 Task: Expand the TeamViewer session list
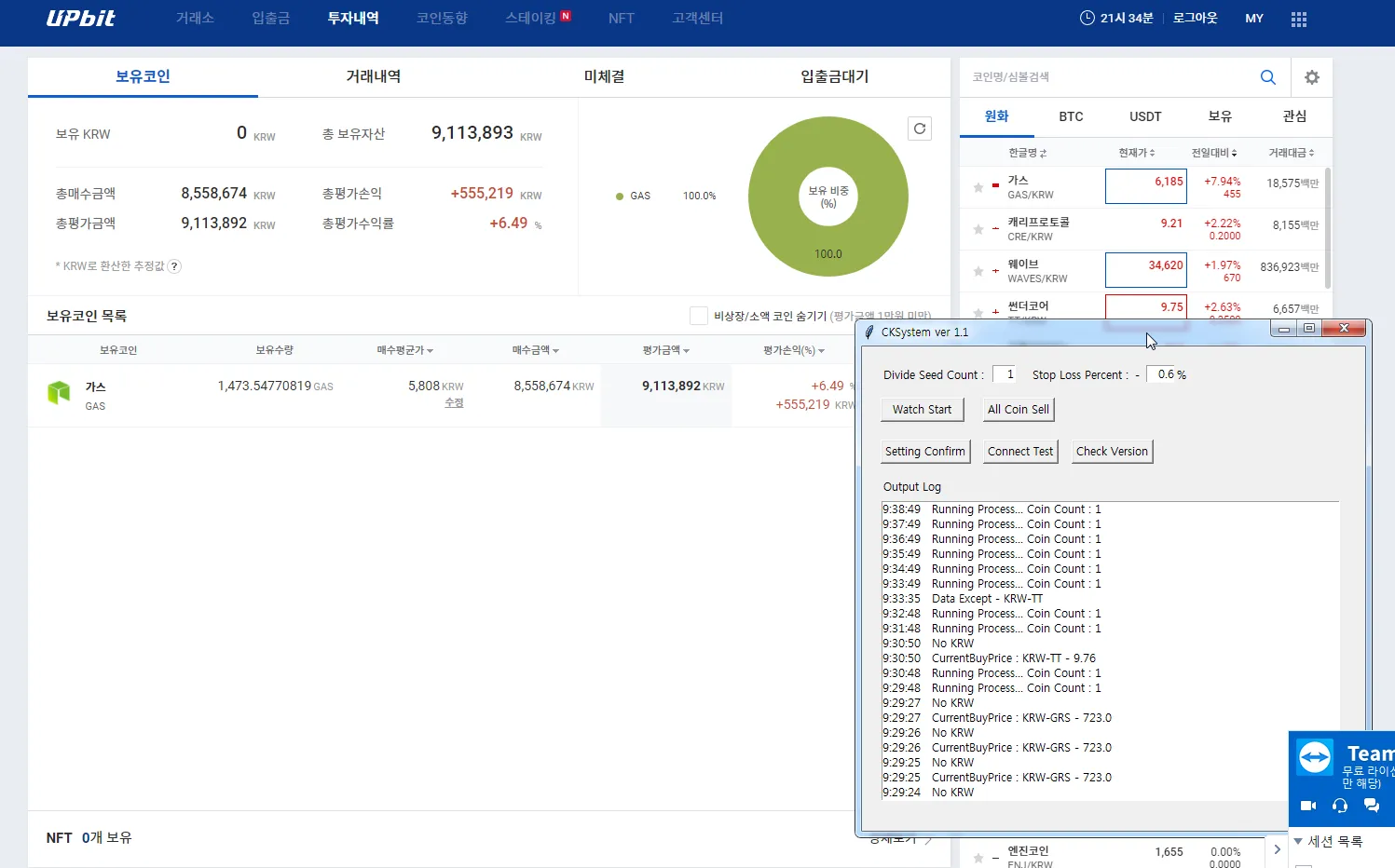pyautogui.click(x=1298, y=841)
